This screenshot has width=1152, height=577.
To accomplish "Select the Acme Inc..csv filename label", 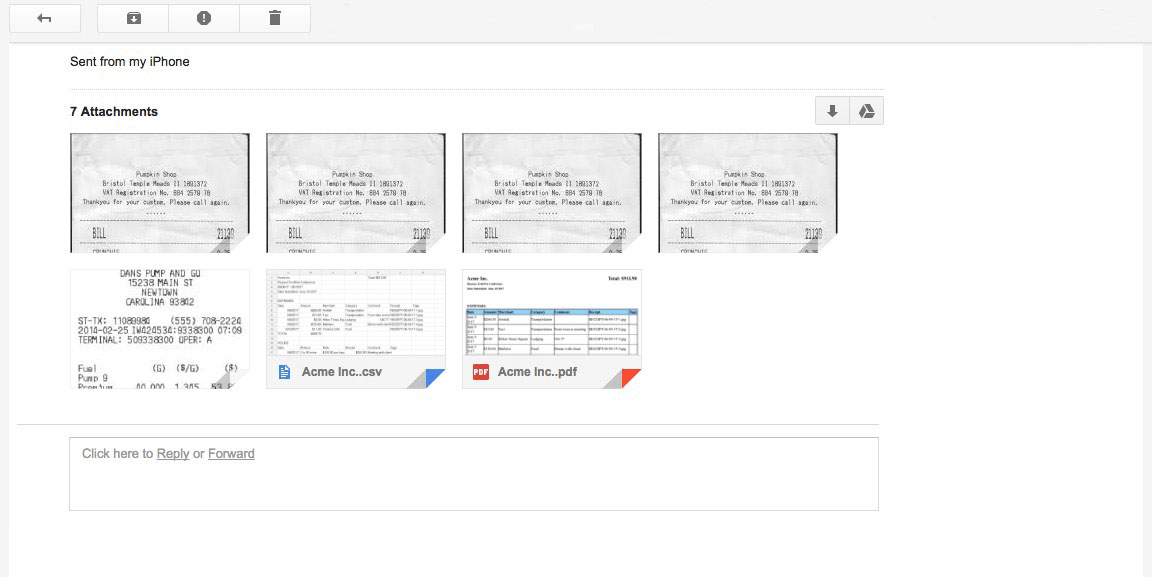I will pyautogui.click(x=342, y=372).
